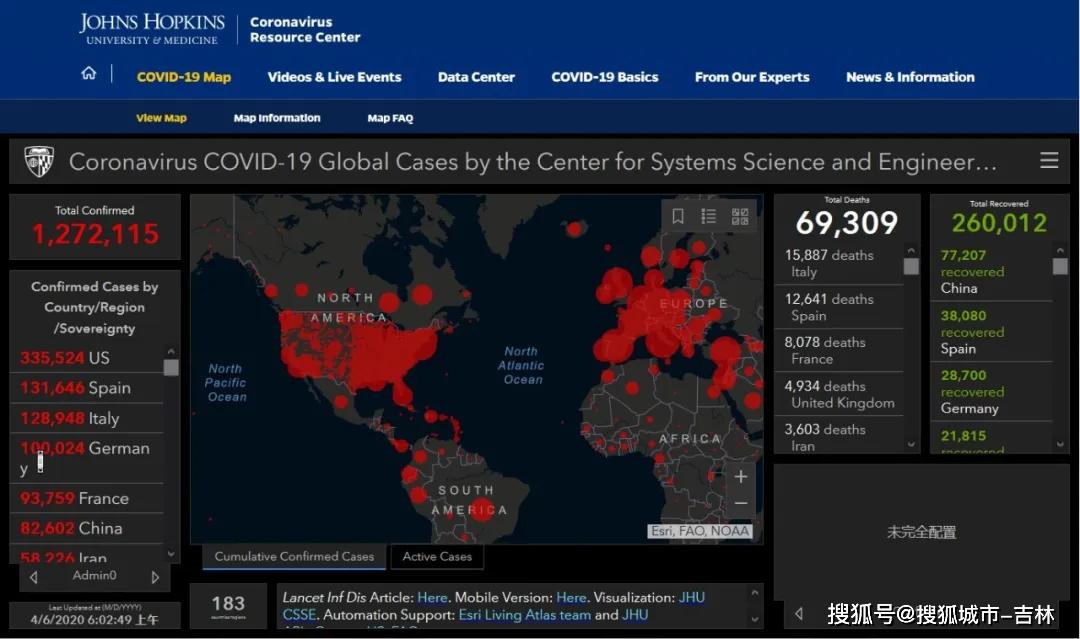Click the Johns Hopkins shield logo

click(x=39, y=162)
